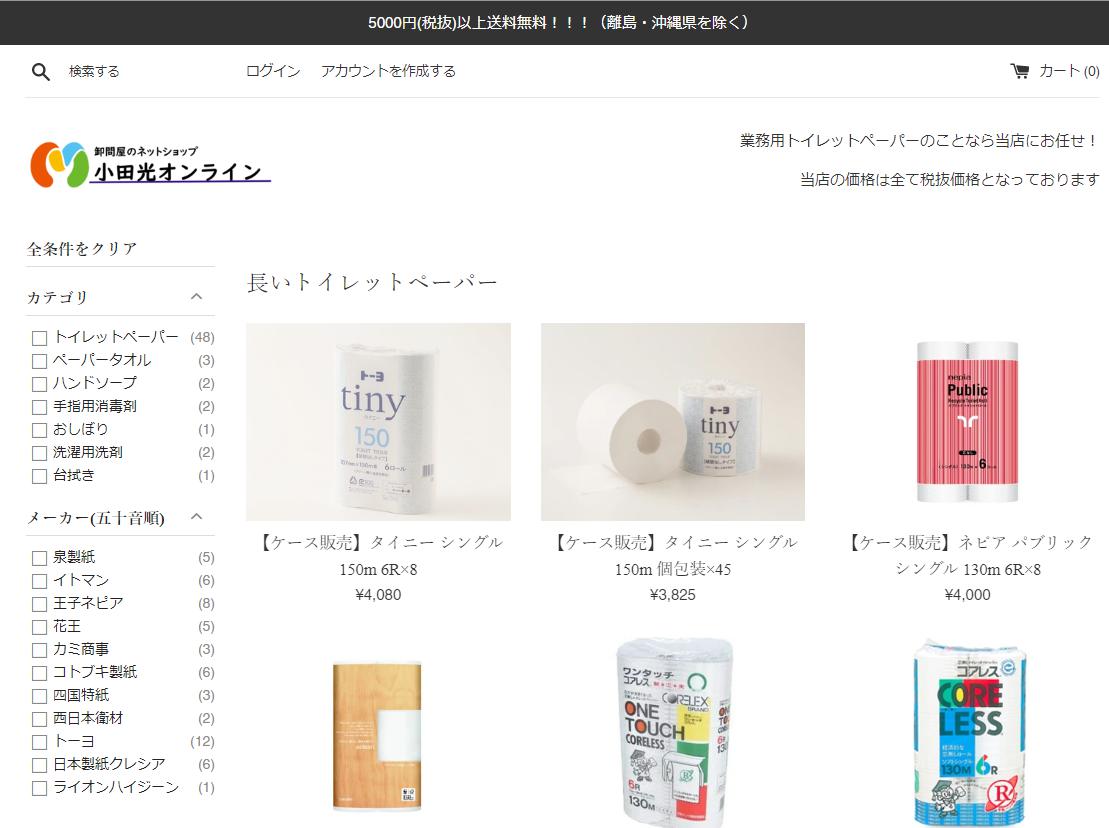The image size is (1109, 828).
Task: Focus the 検索する search field
Action: point(94,71)
